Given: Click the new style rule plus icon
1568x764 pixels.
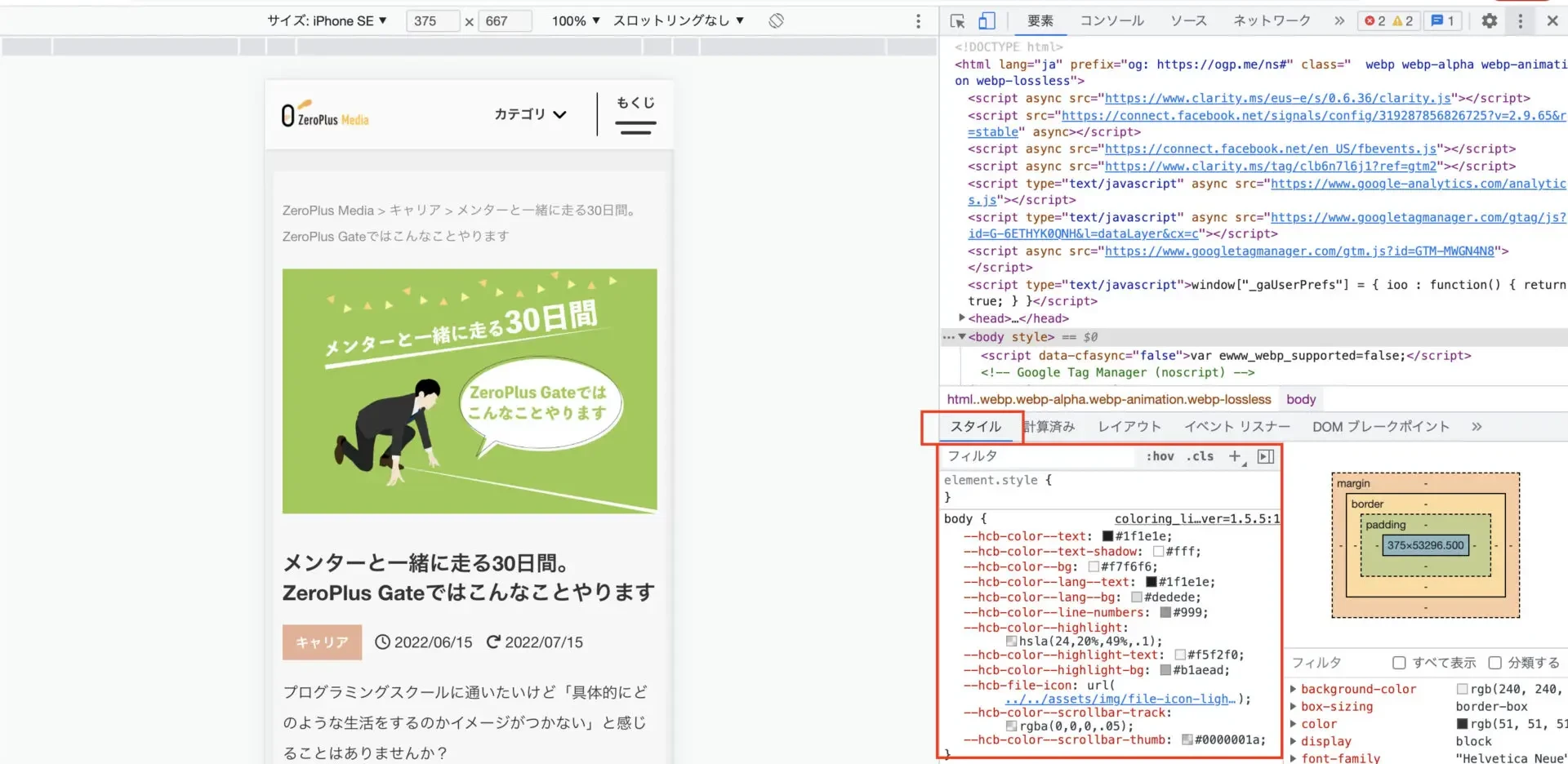Looking at the screenshot, I should pos(1236,457).
